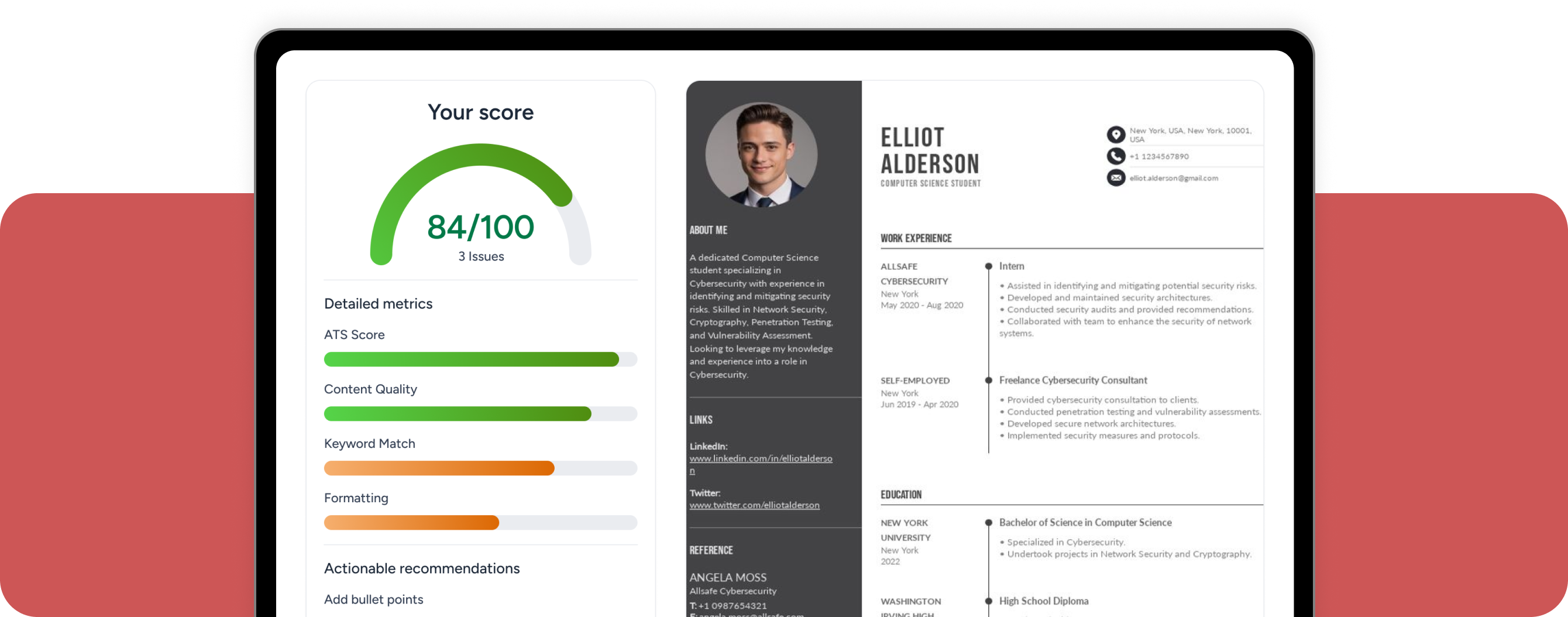Image resolution: width=1568 pixels, height=617 pixels.
Task: Open the Twitter profile link
Action: (x=754, y=505)
